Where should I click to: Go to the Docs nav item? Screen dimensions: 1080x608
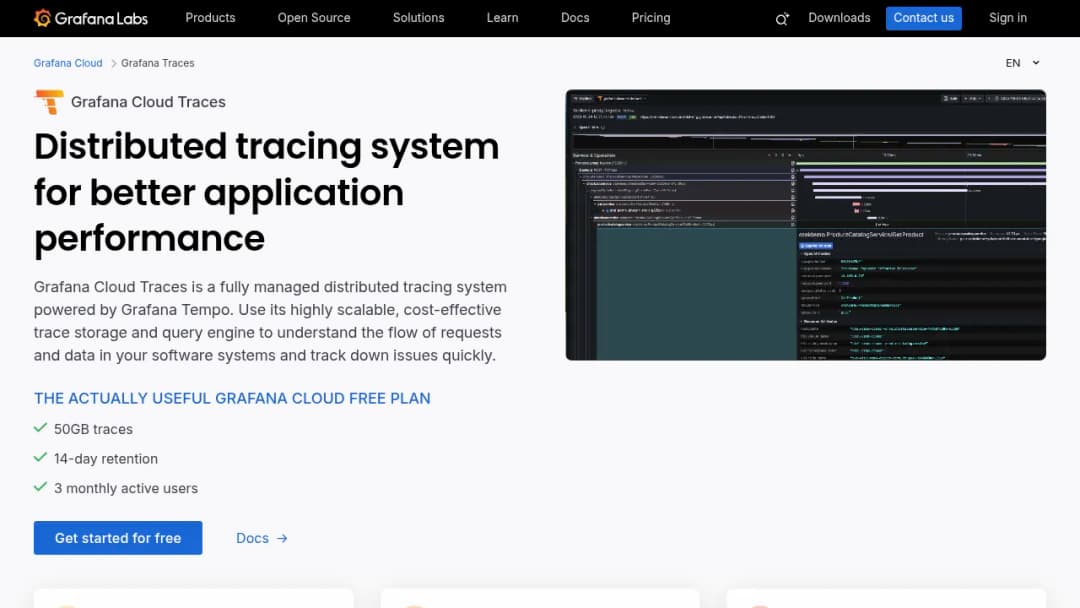coord(575,18)
